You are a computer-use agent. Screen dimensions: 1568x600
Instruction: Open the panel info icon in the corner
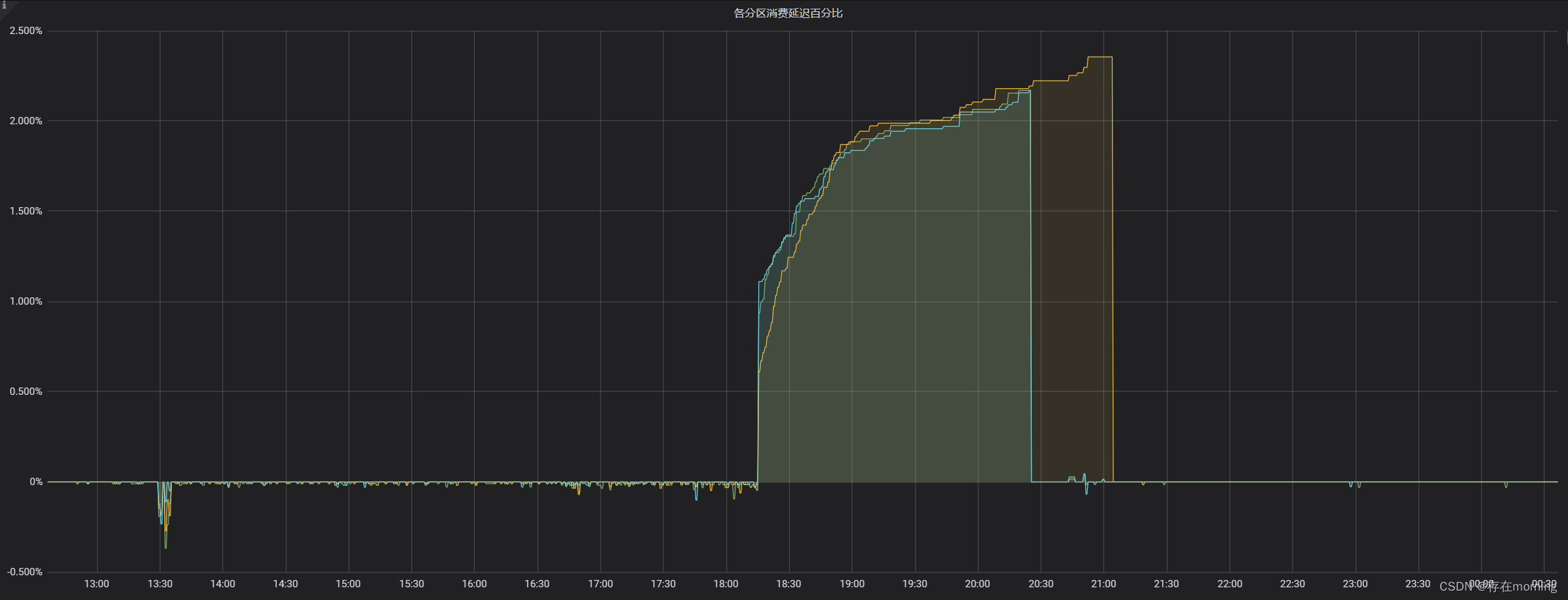coord(4,4)
